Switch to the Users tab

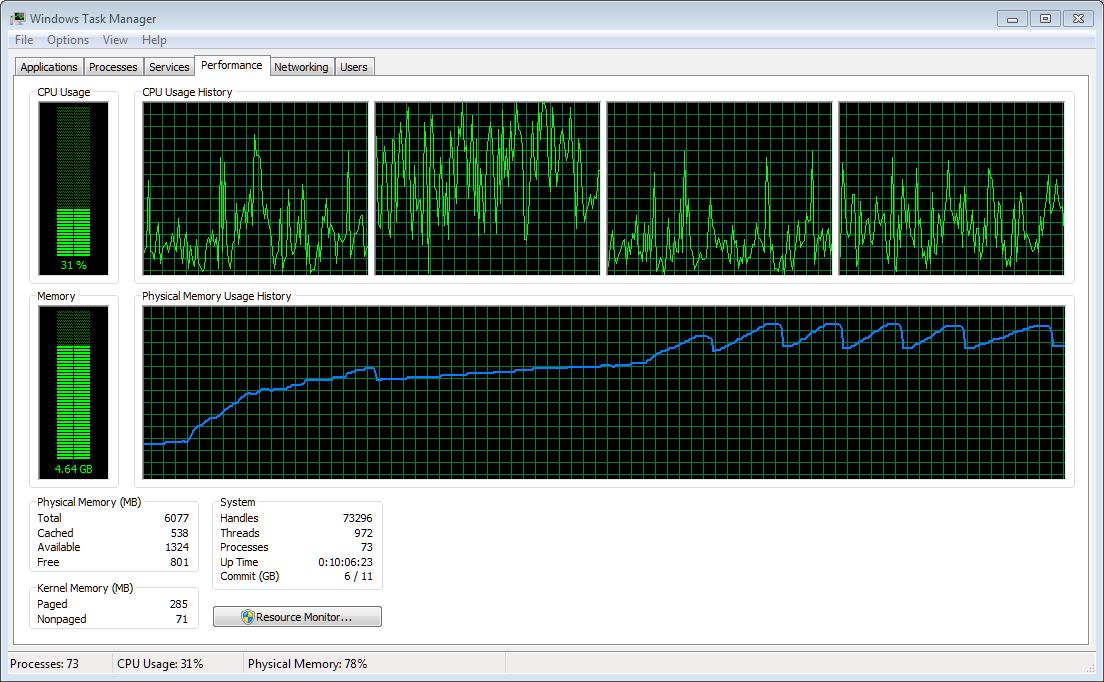pos(354,67)
